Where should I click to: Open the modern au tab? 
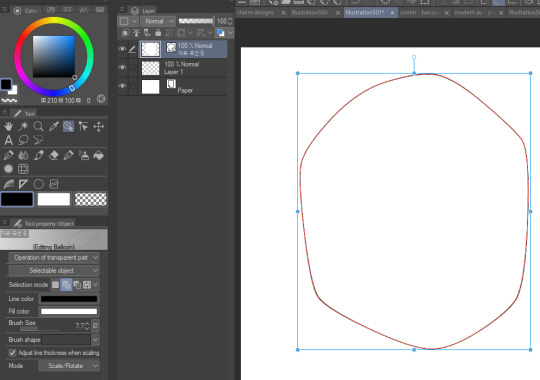tap(474, 13)
